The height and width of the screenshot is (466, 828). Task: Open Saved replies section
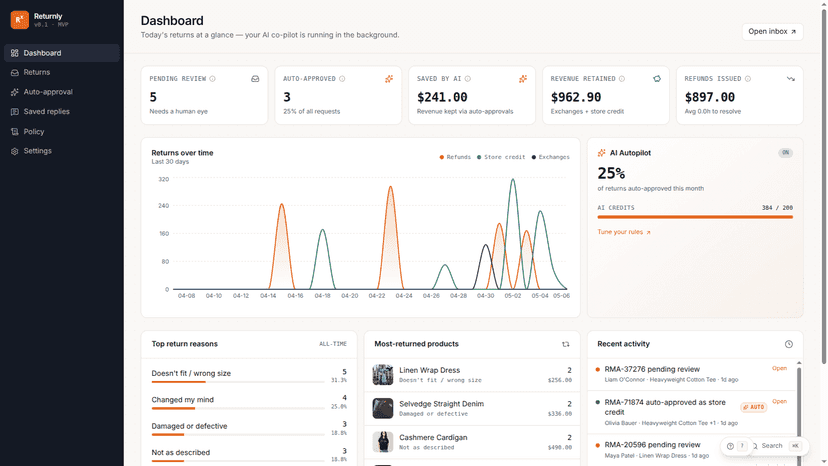[x=62, y=111]
